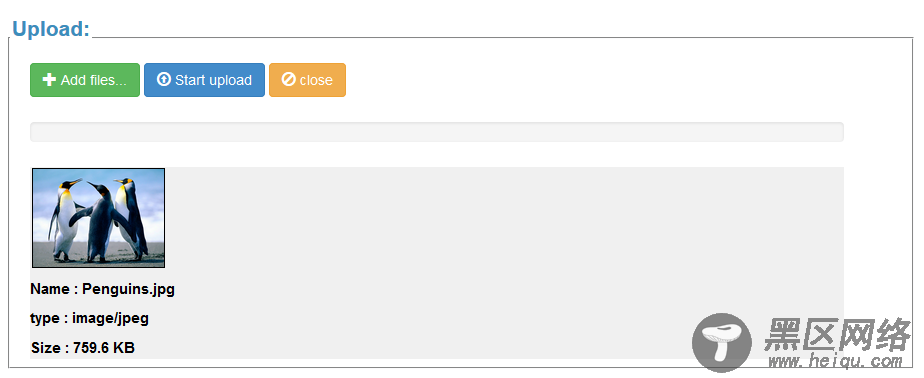Click the empty upload progress bar
924x378 pixels.
coord(437,132)
